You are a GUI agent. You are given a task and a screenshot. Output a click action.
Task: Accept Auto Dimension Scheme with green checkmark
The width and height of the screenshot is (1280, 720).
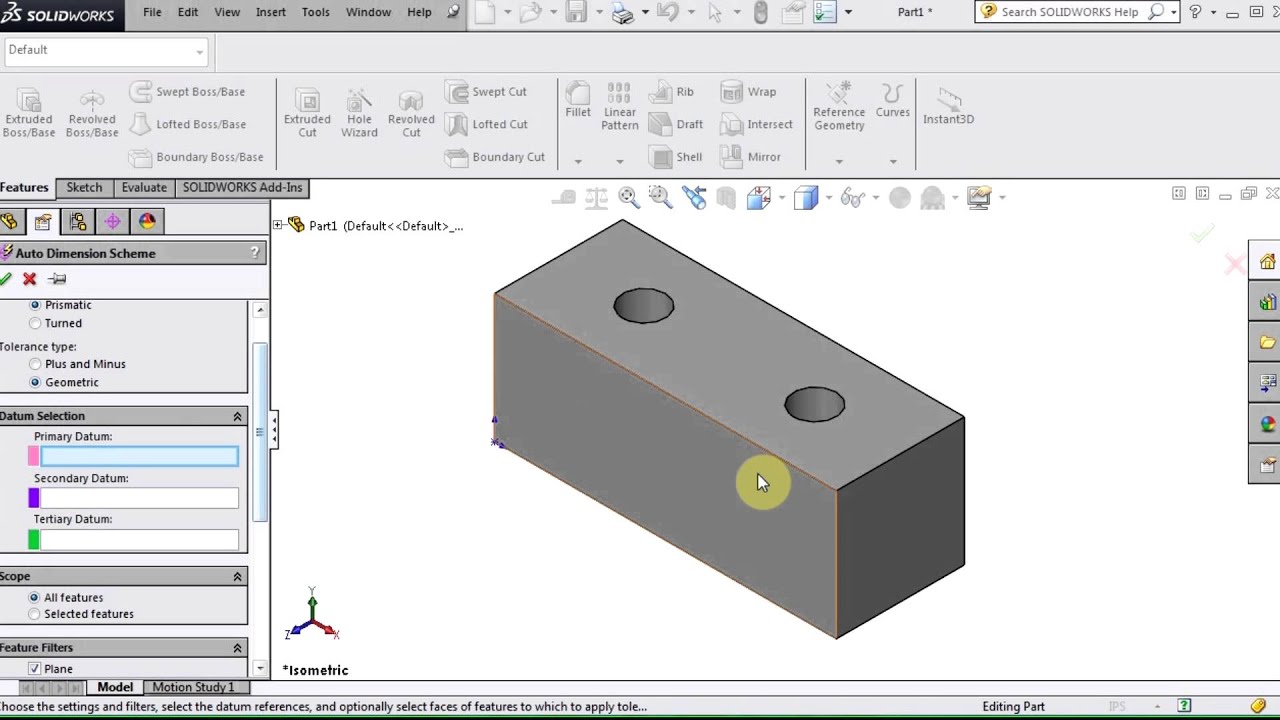click(x=6, y=279)
